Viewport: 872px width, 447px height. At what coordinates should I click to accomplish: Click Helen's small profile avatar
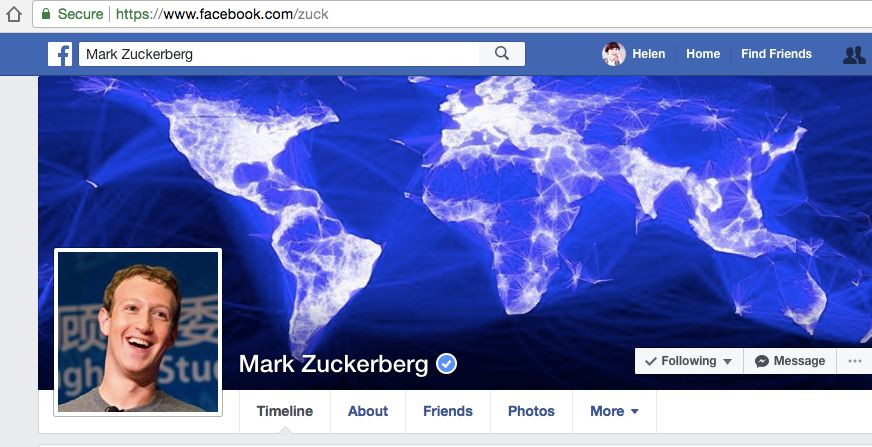point(614,54)
